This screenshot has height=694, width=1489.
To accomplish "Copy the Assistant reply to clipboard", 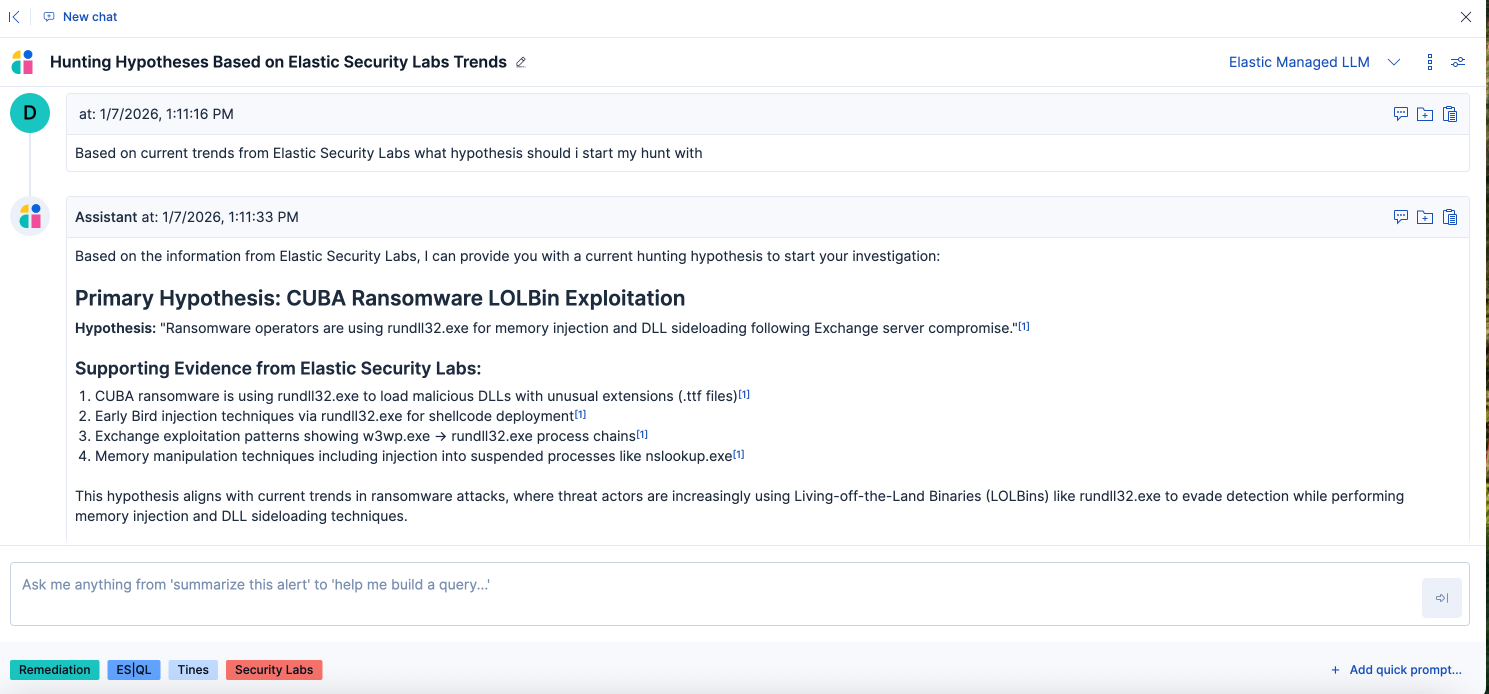I will (1450, 217).
